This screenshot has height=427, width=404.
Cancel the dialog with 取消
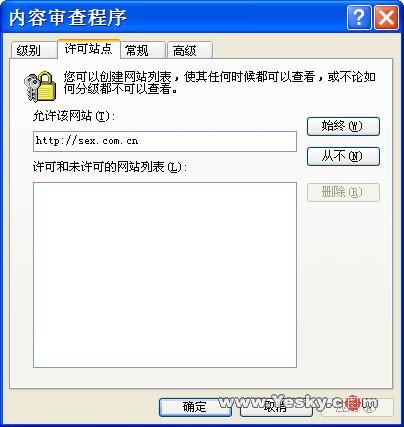pos(276,407)
